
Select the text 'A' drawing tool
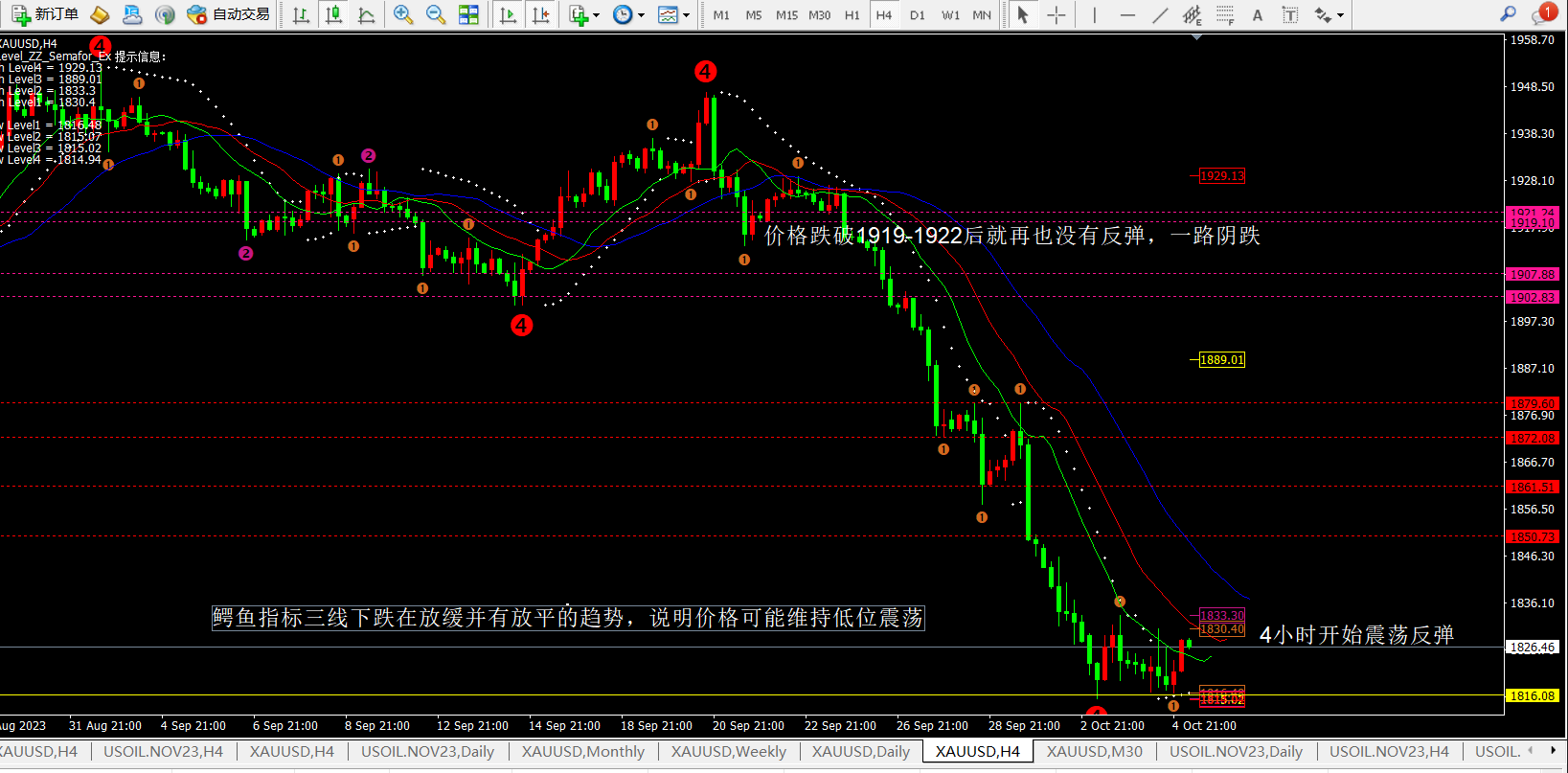[x=1258, y=14]
